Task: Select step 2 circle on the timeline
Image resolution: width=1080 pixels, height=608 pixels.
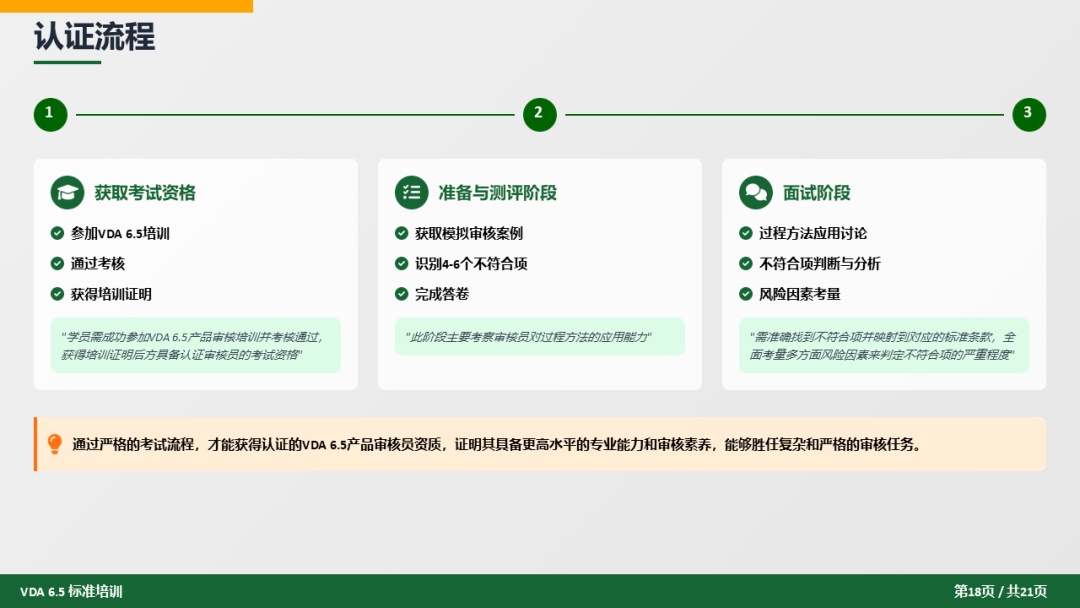Action: coord(539,114)
